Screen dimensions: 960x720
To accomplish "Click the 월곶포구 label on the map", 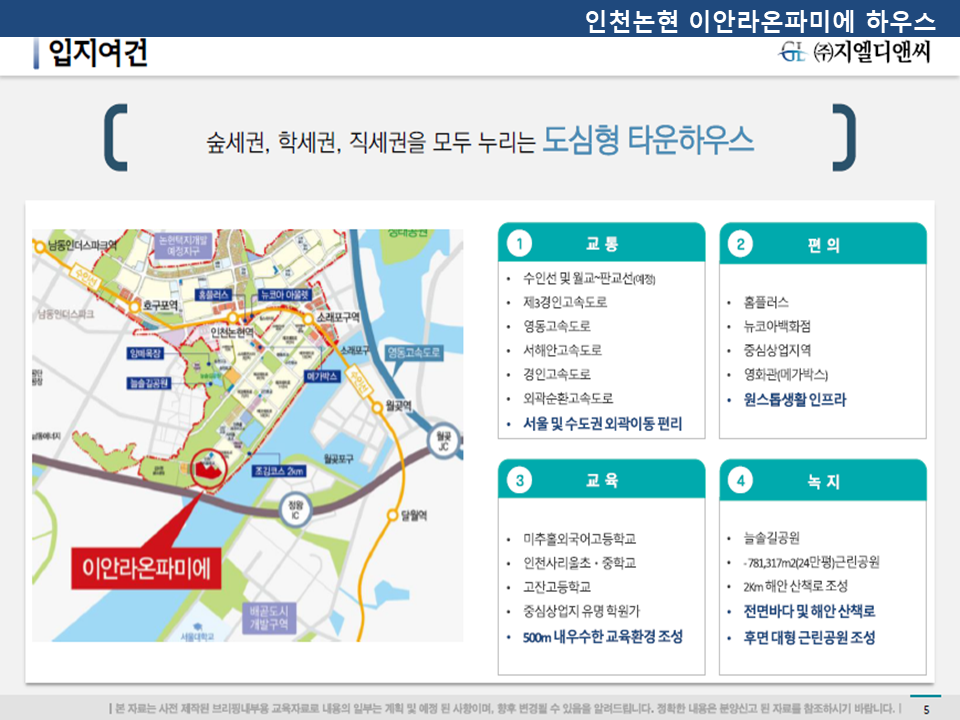I will (338, 459).
